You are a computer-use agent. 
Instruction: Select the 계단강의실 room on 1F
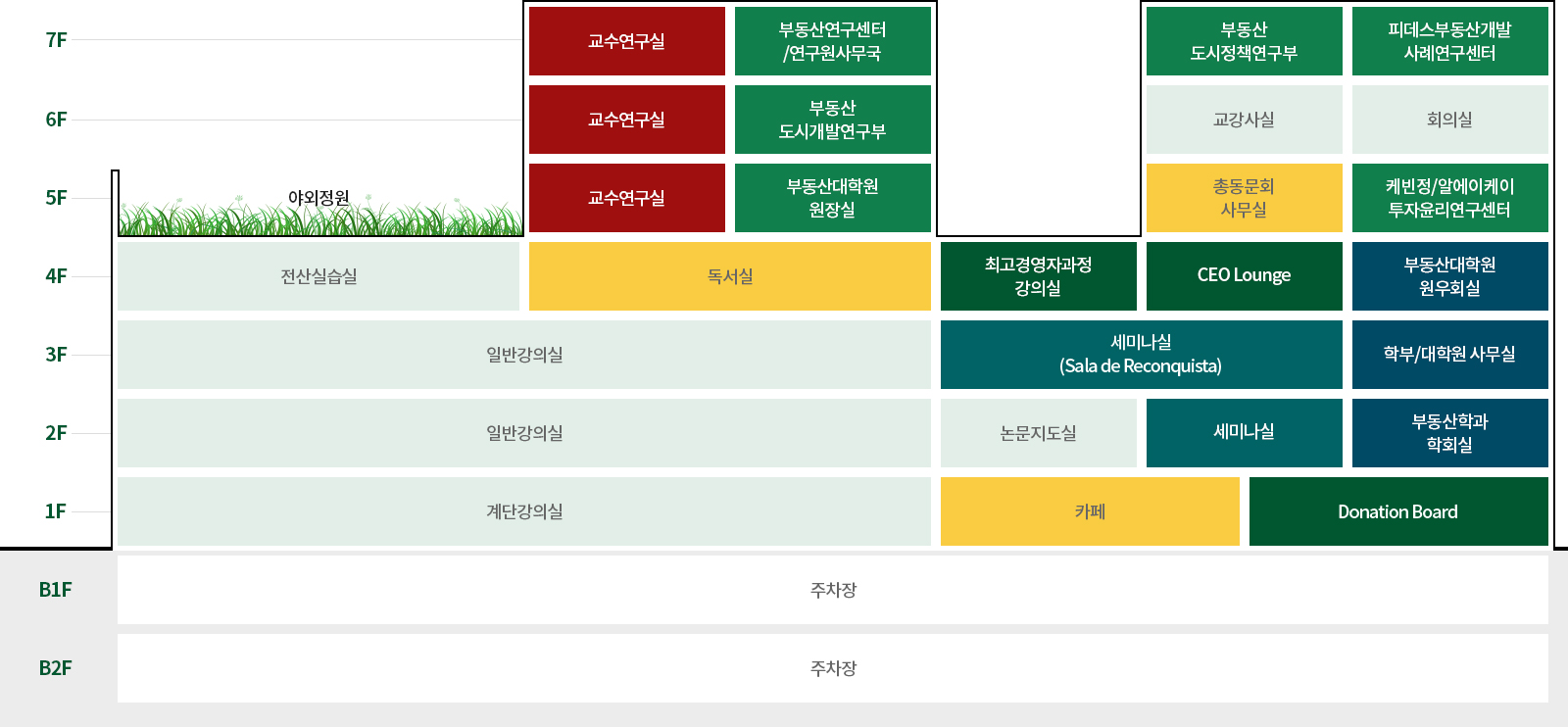pos(524,511)
